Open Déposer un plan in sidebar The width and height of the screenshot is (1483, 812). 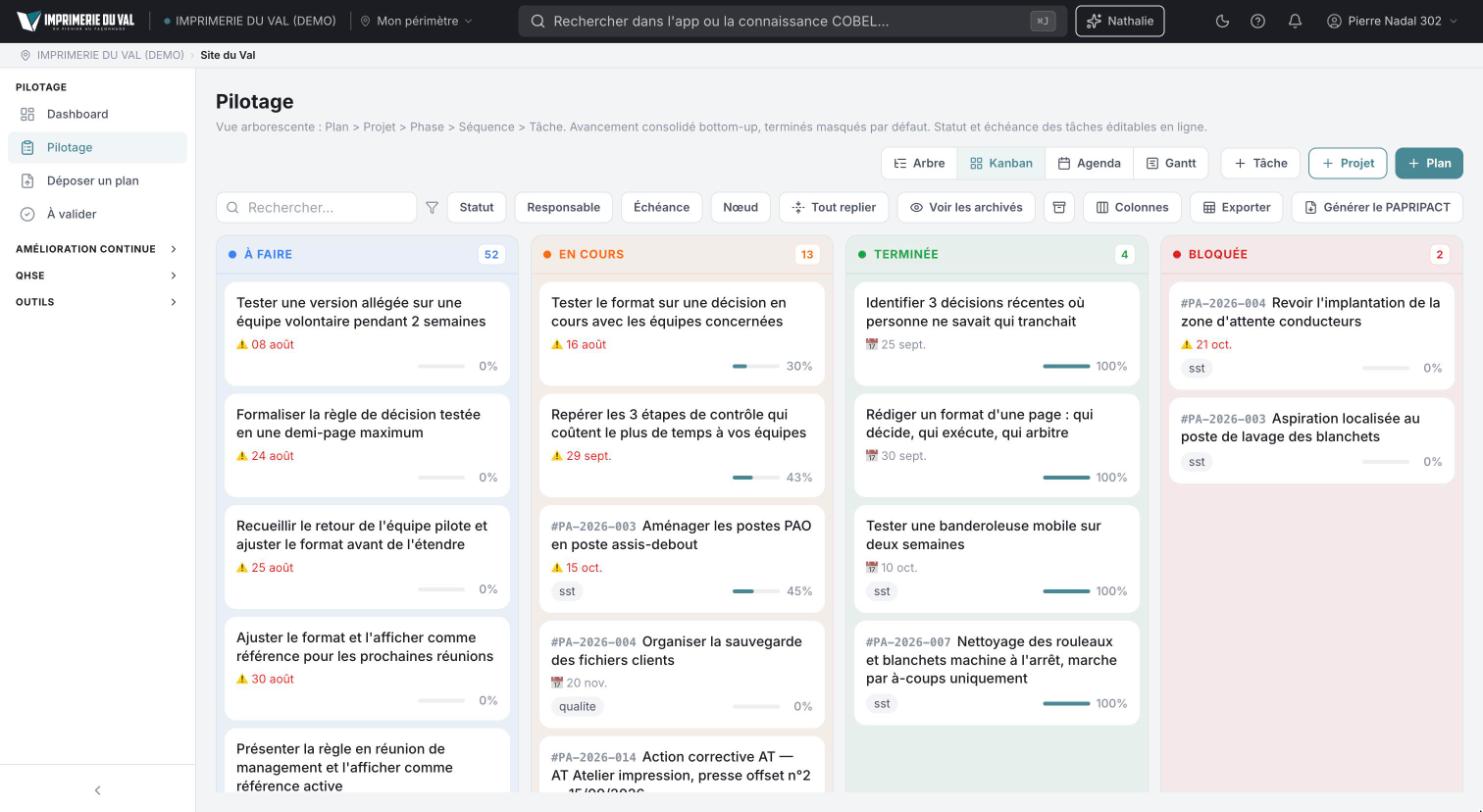point(97,181)
